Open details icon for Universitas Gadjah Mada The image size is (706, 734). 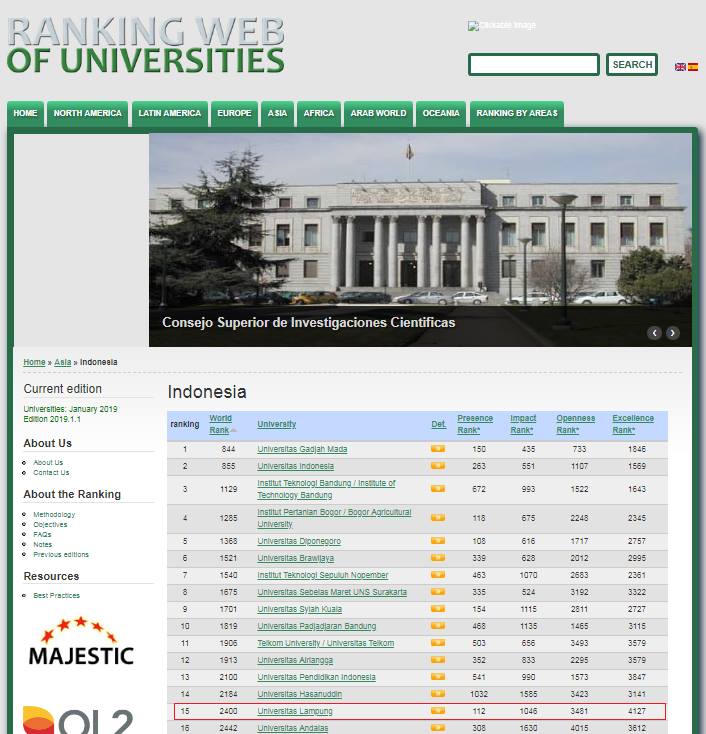(438, 449)
